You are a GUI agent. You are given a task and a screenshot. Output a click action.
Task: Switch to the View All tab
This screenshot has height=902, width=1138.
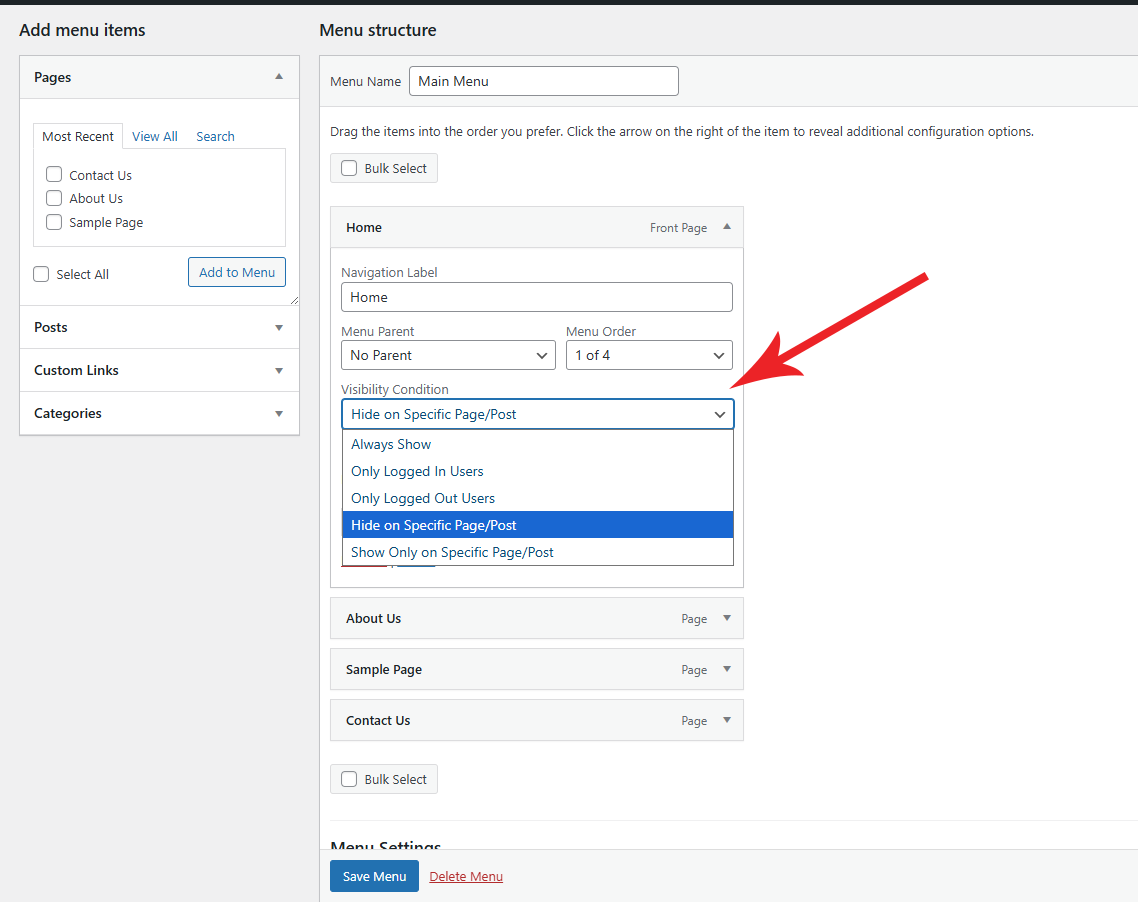pos(155,136)
